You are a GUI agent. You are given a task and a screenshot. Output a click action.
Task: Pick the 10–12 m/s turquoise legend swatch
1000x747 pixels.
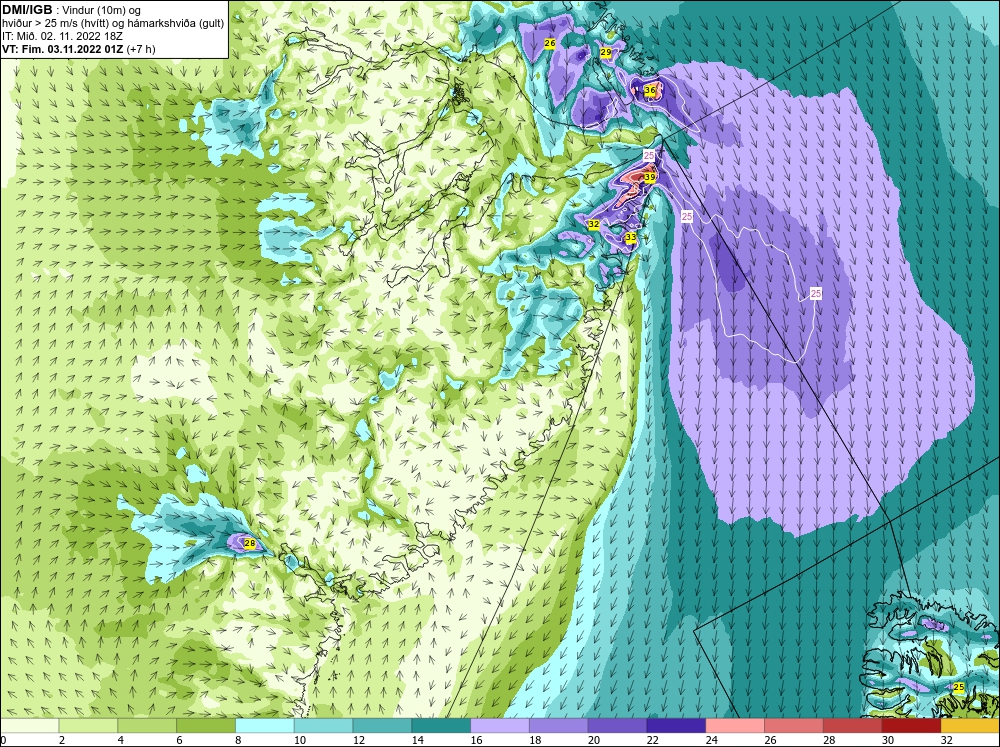[x=323, y=726]
